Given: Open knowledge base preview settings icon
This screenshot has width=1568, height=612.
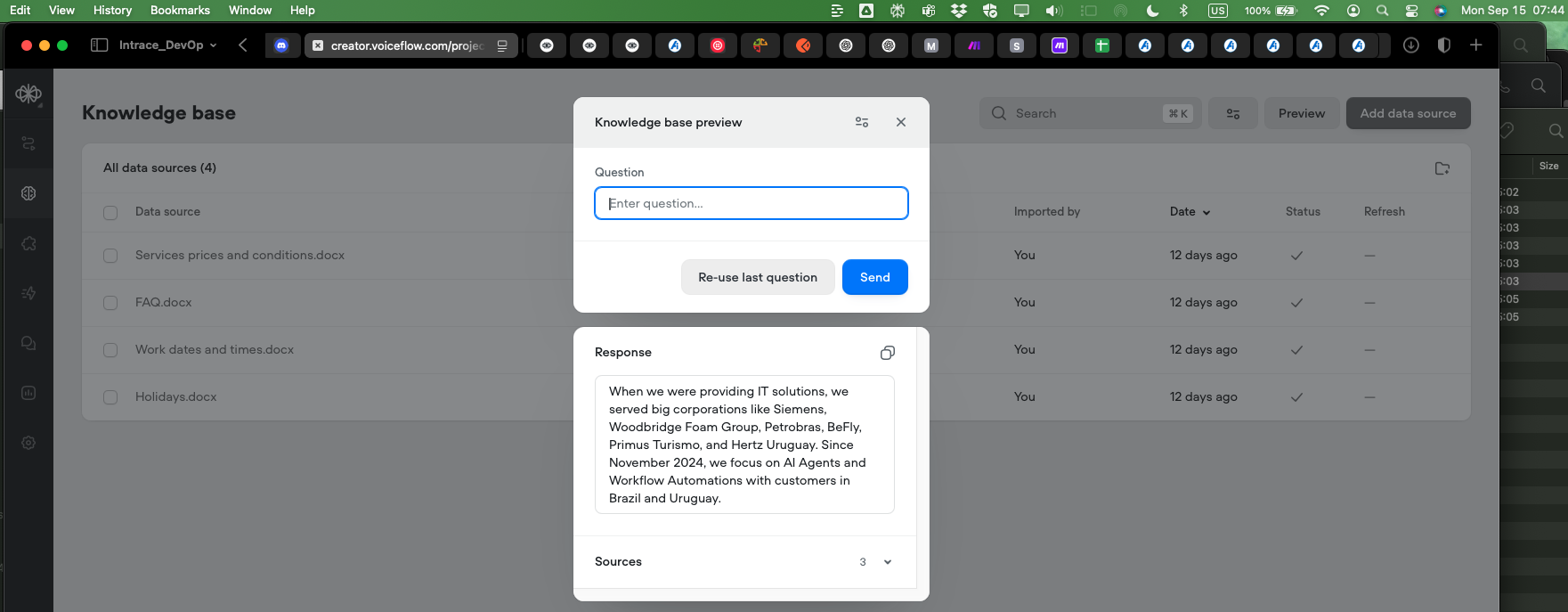Looking at the screenshot, I should [x=862, y=122].
